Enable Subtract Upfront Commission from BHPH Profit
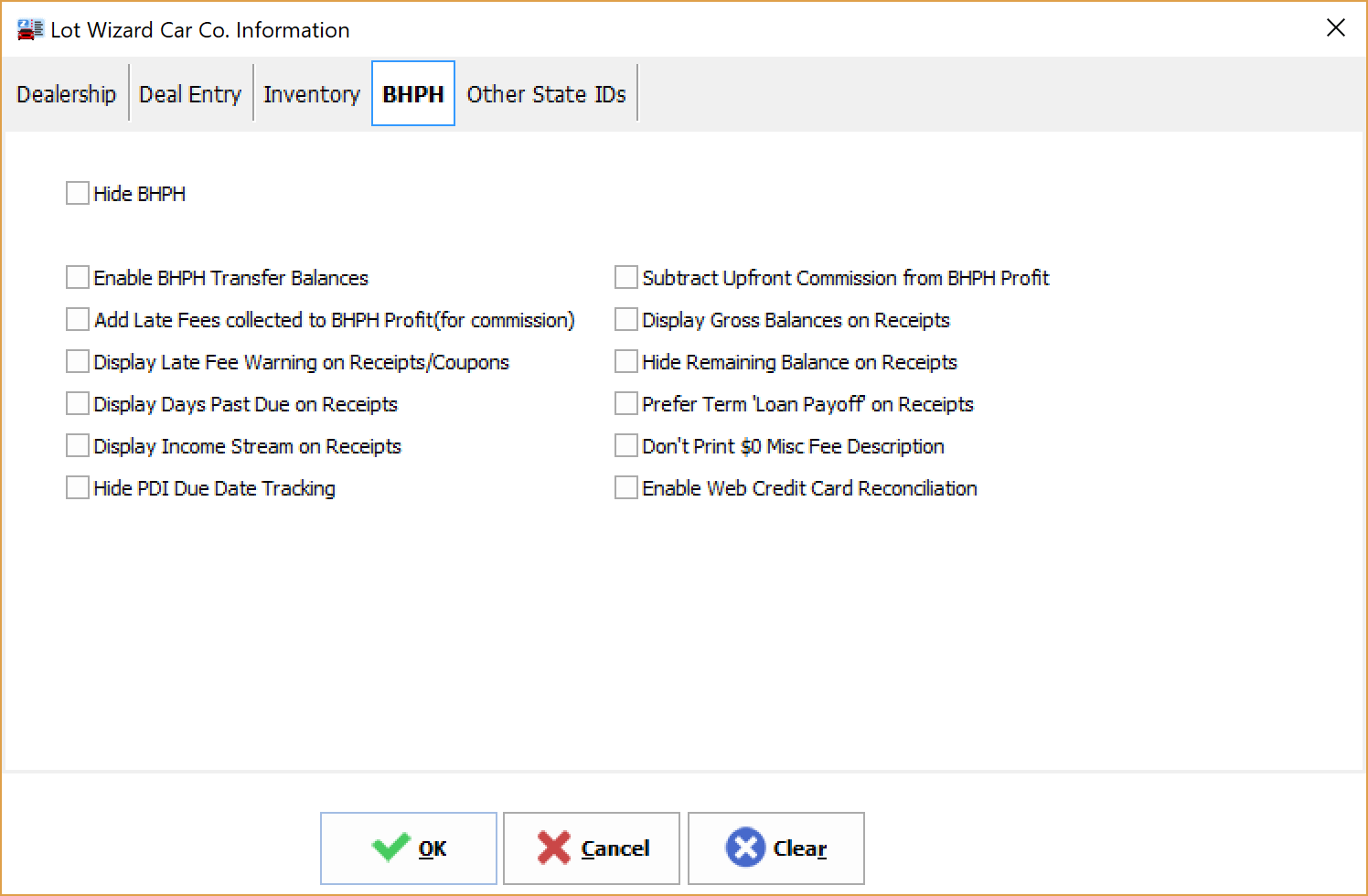The width and height of the screenshot is (1368, 896). tap(626, 277)
